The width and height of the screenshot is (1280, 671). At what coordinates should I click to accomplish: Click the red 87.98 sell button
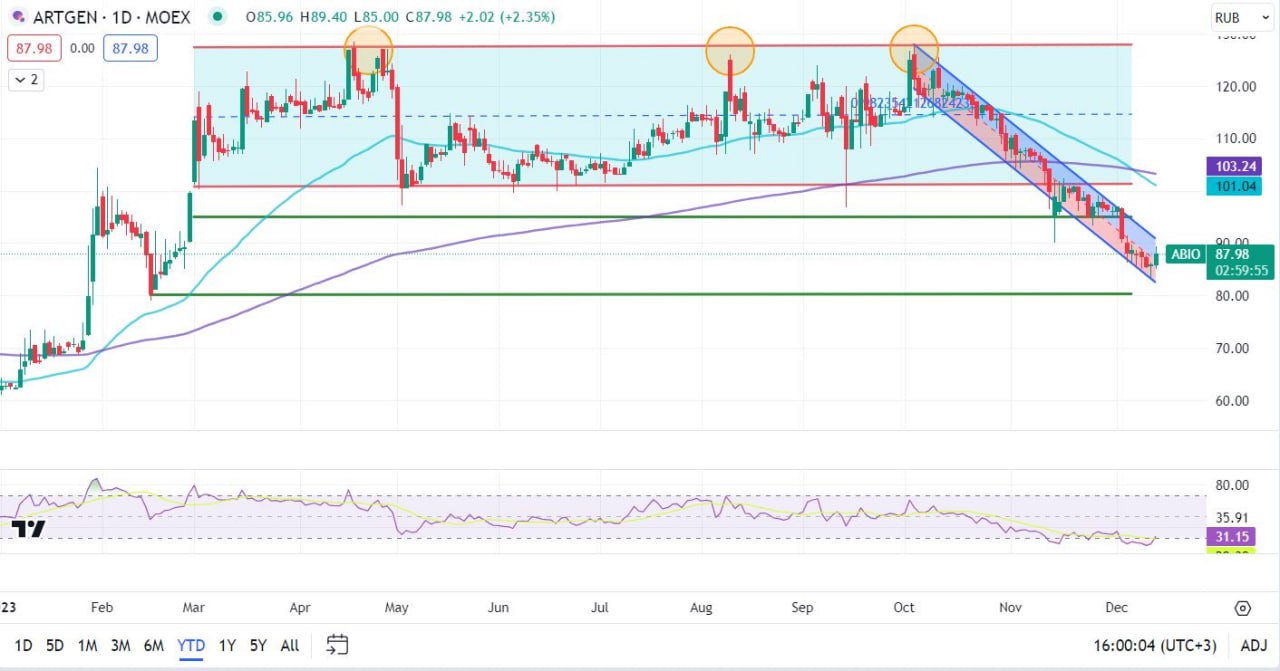click(34, 47)
